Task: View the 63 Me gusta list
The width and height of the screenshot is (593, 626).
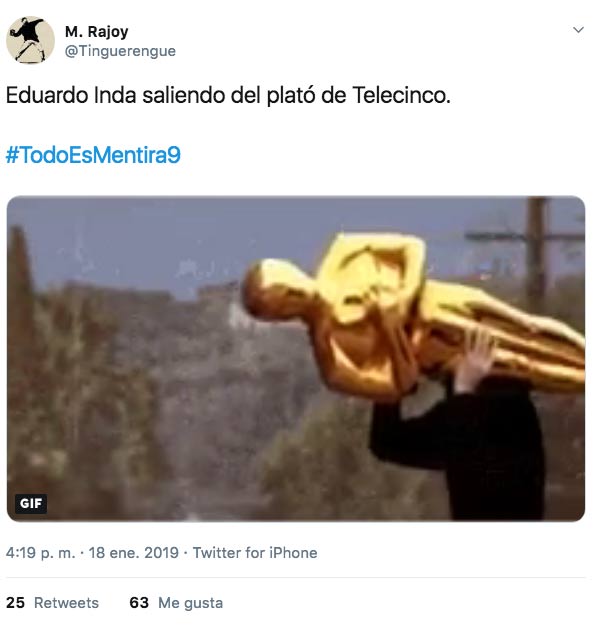Action: coord(176,603)
